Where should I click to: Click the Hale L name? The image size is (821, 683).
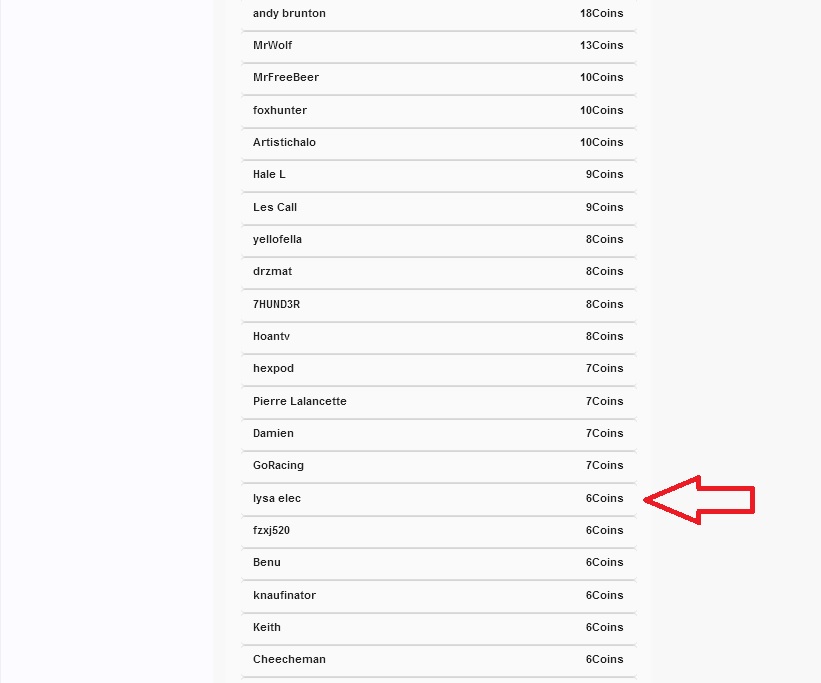coord(269,174)
